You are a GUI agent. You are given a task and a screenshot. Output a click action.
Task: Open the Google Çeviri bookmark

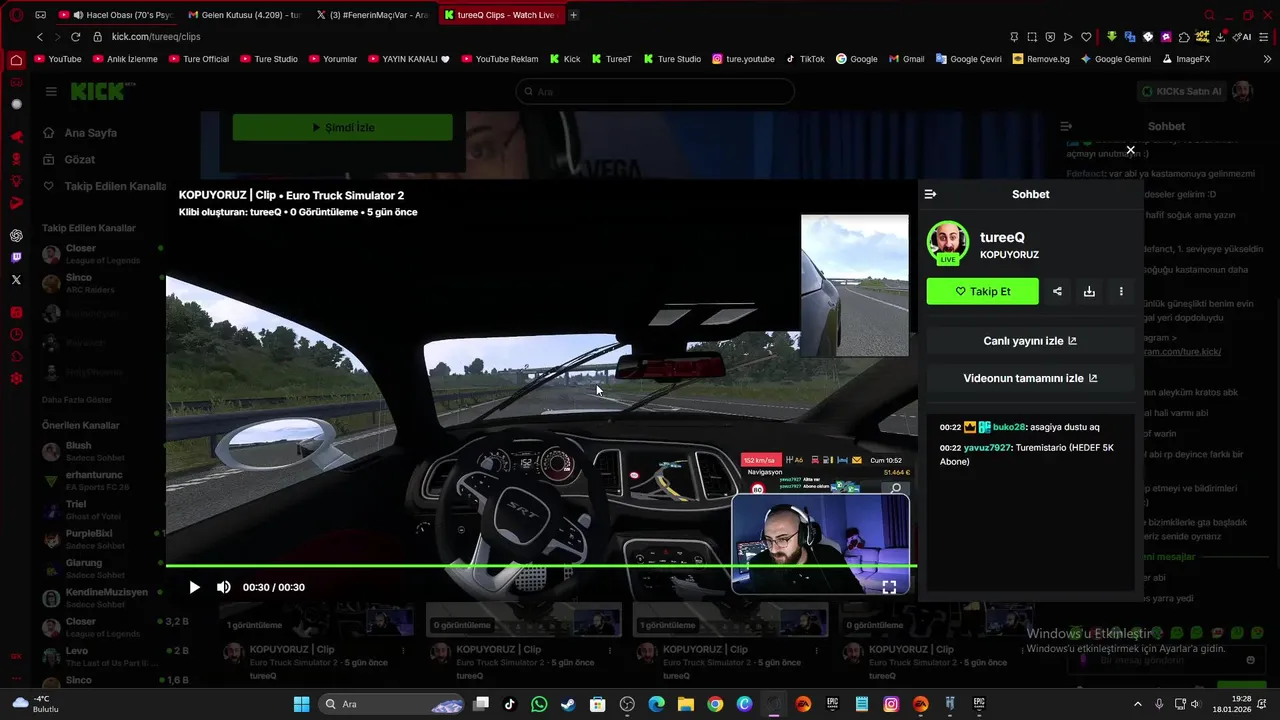coord(968,59)
